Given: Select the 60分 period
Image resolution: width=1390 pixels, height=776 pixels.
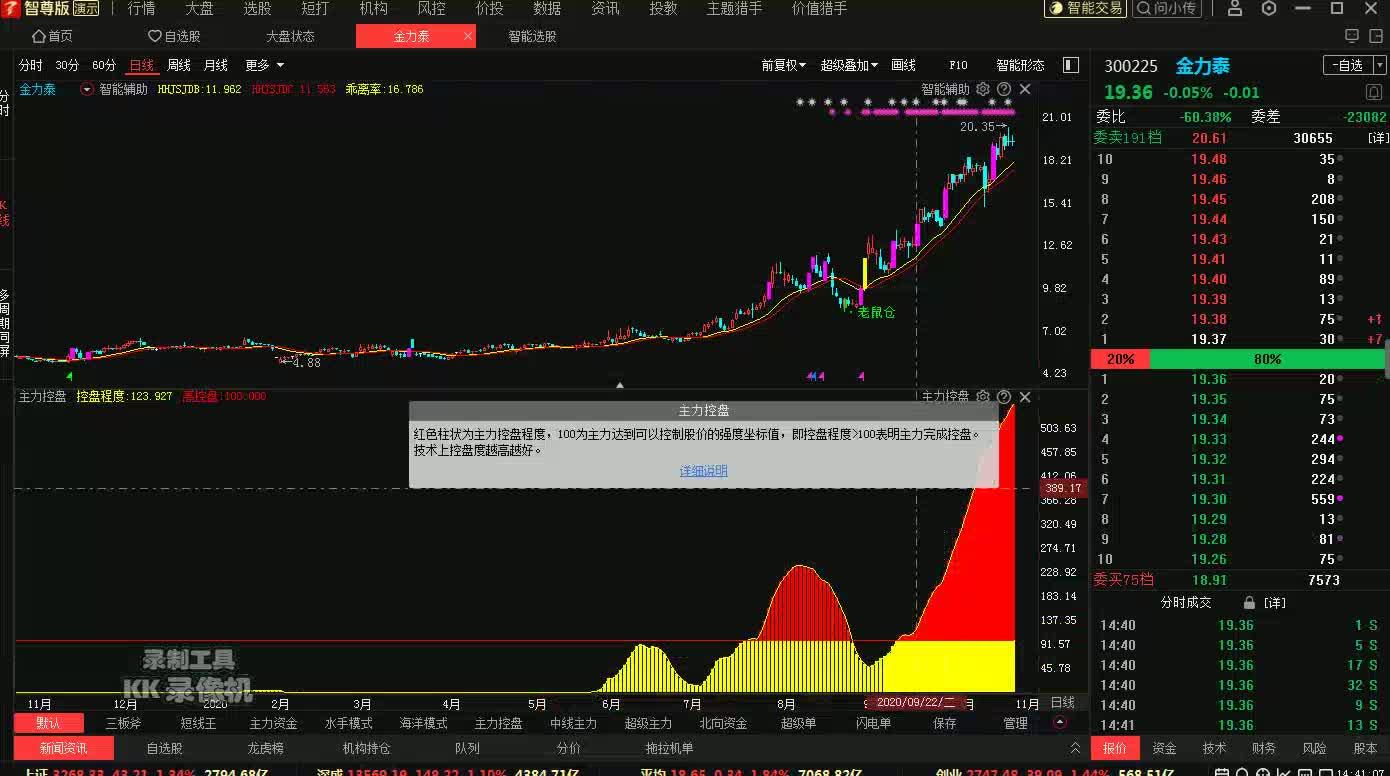Looking at the screenshot, I should click(104, 65).
